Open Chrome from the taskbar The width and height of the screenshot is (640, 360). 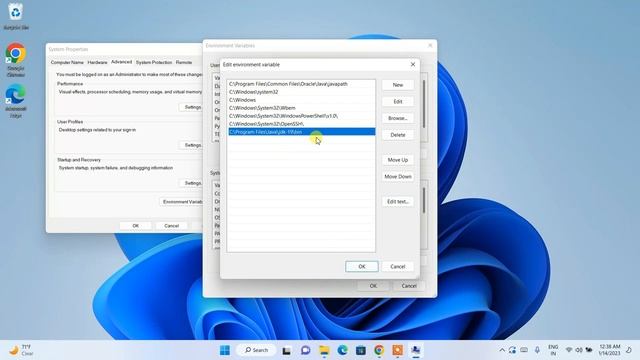379,350
